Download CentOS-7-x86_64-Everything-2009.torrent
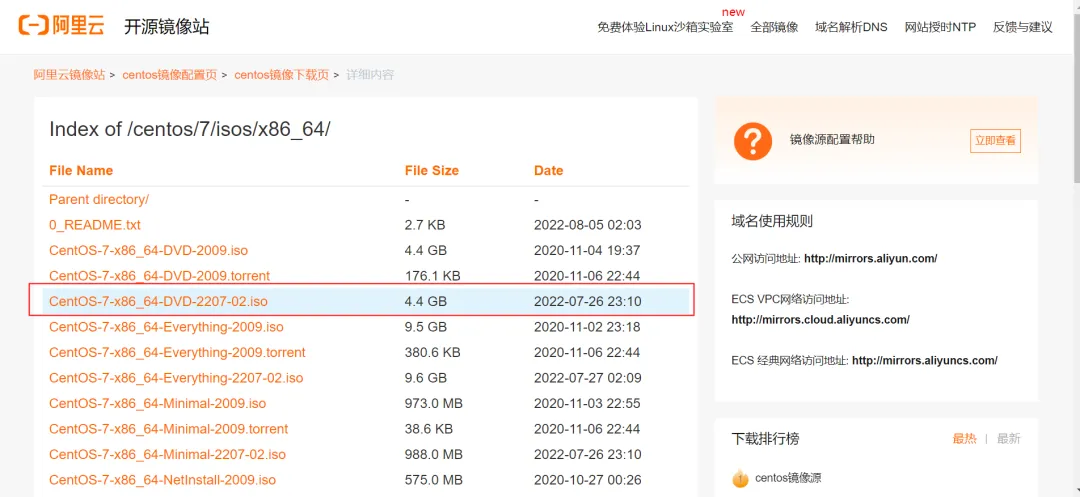 pyautogui.click(x=177, y=352)
